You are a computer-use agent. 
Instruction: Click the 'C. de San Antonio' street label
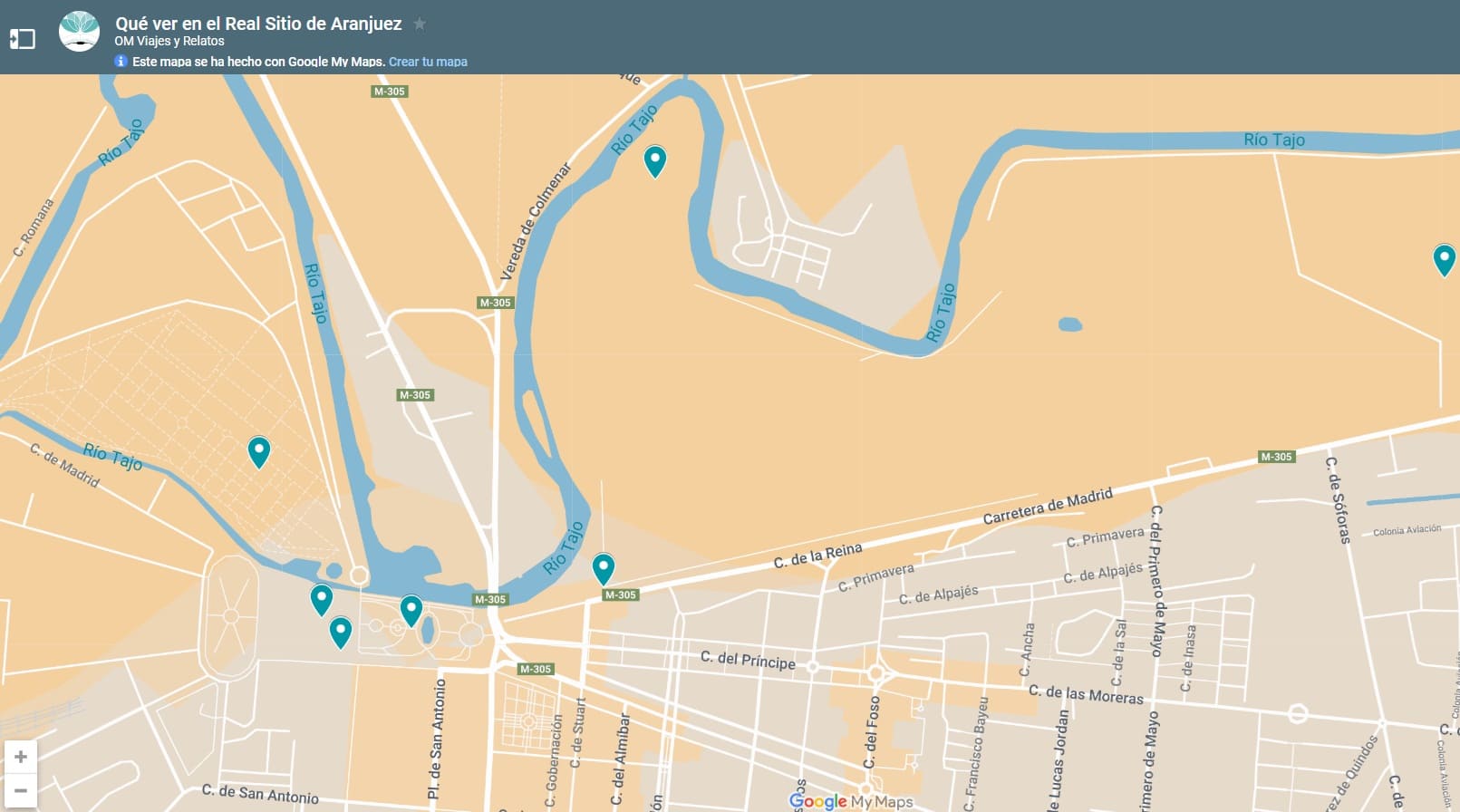[260, 794]
